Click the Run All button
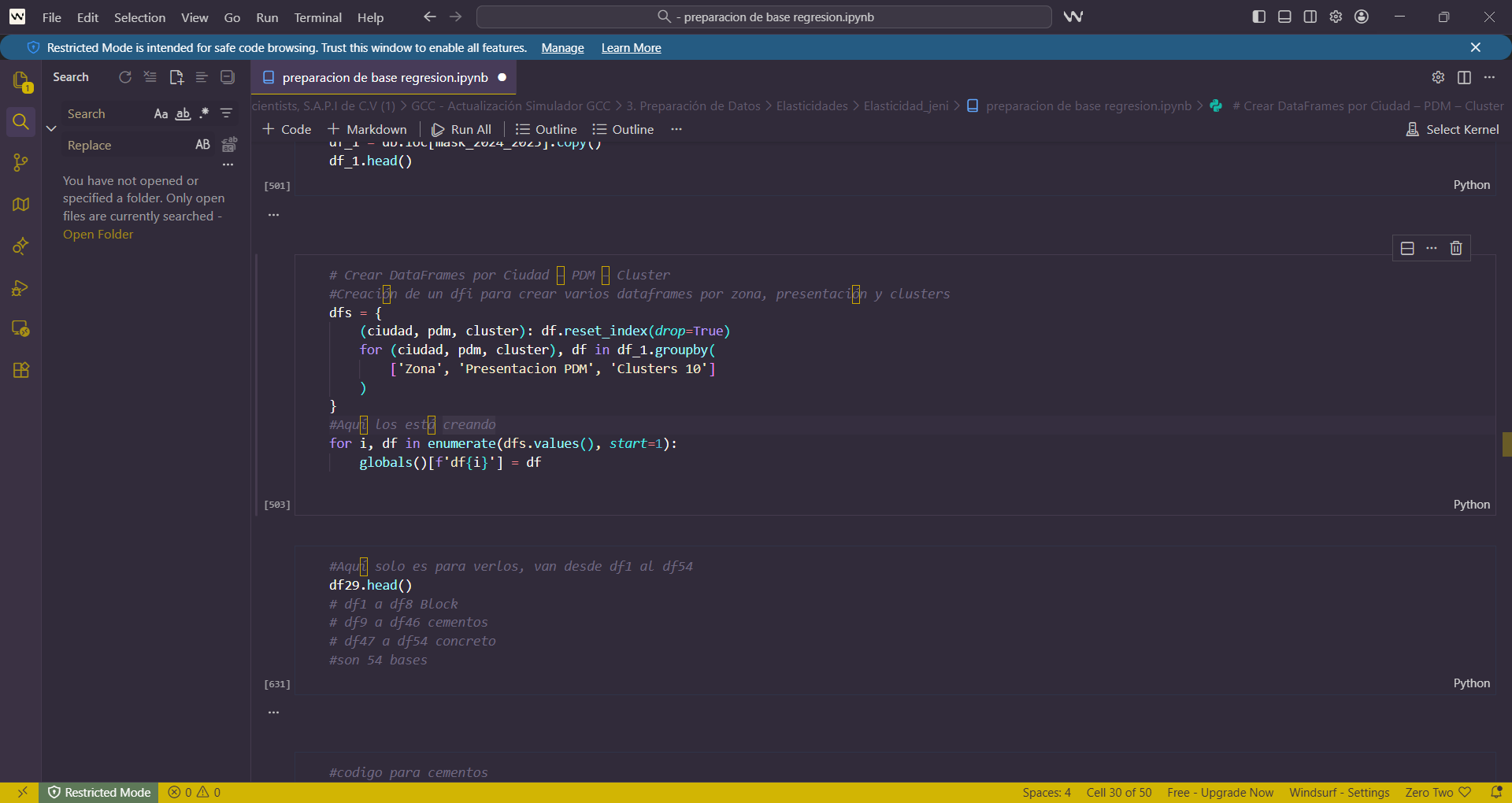The width and height of the screenshot is (1512, 803). (x=461, y=129)
